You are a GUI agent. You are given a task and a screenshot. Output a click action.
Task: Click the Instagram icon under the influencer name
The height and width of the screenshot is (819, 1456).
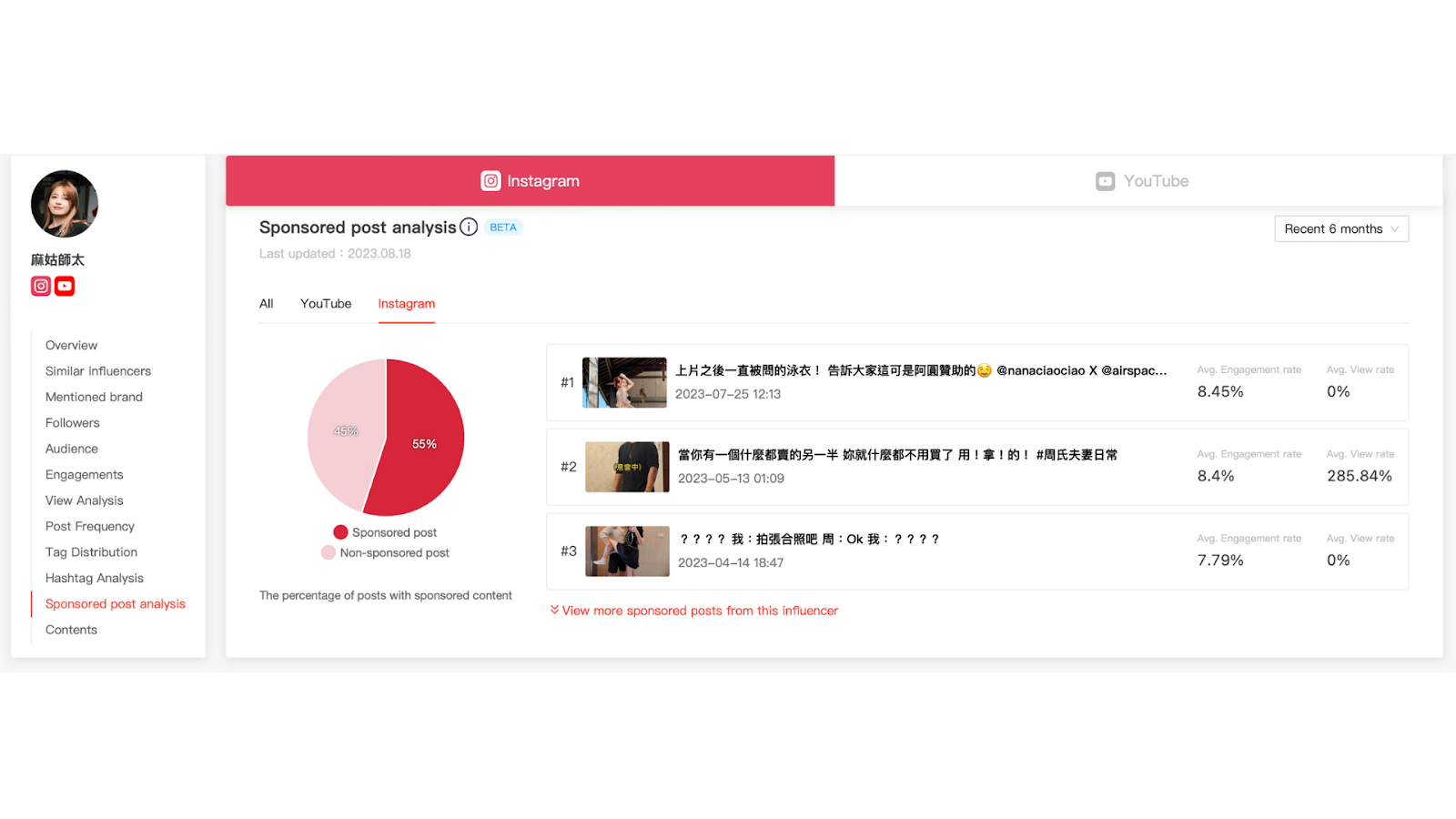click(x=41, y=286)
